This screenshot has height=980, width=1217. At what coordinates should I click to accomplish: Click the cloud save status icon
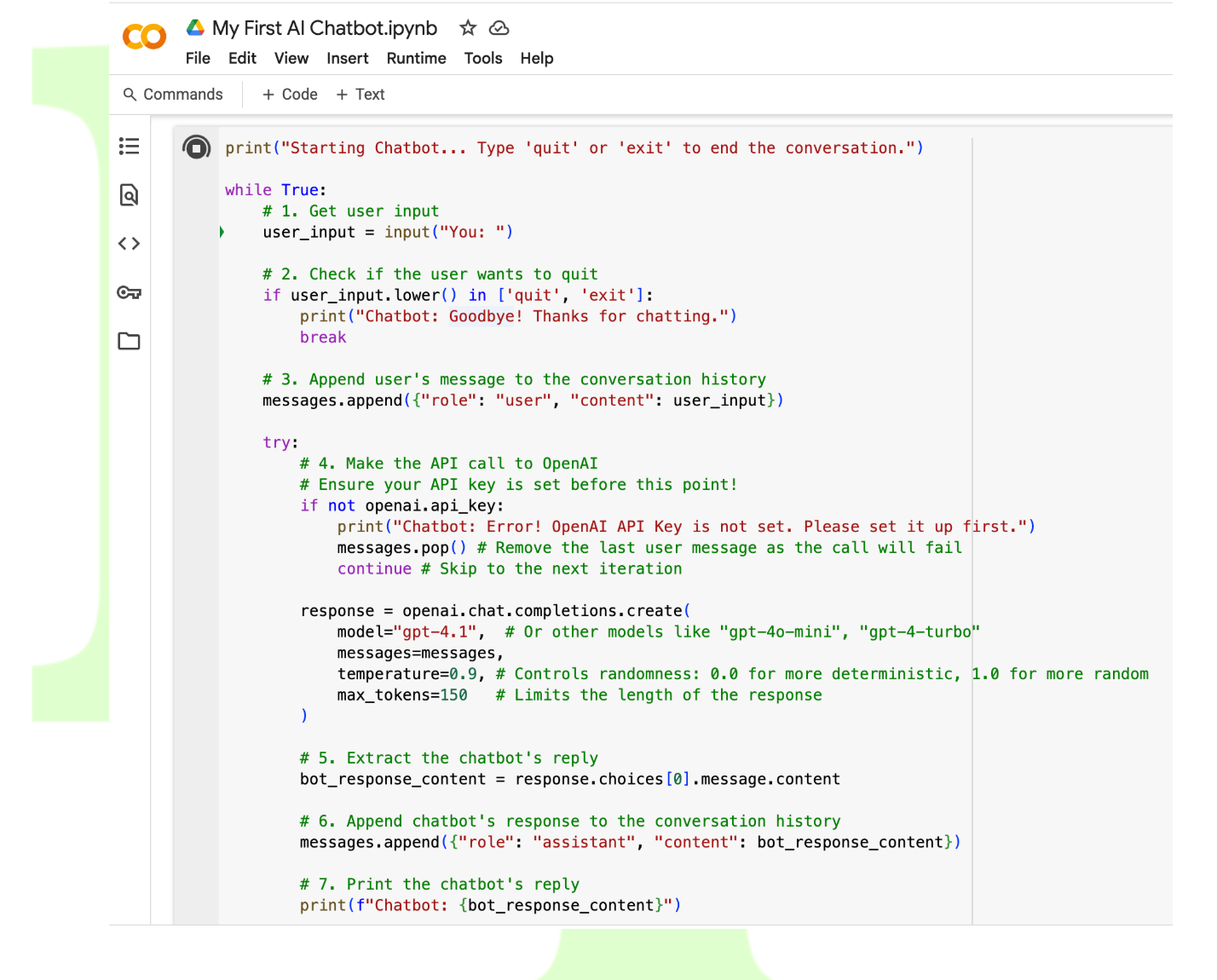[499, 28]
